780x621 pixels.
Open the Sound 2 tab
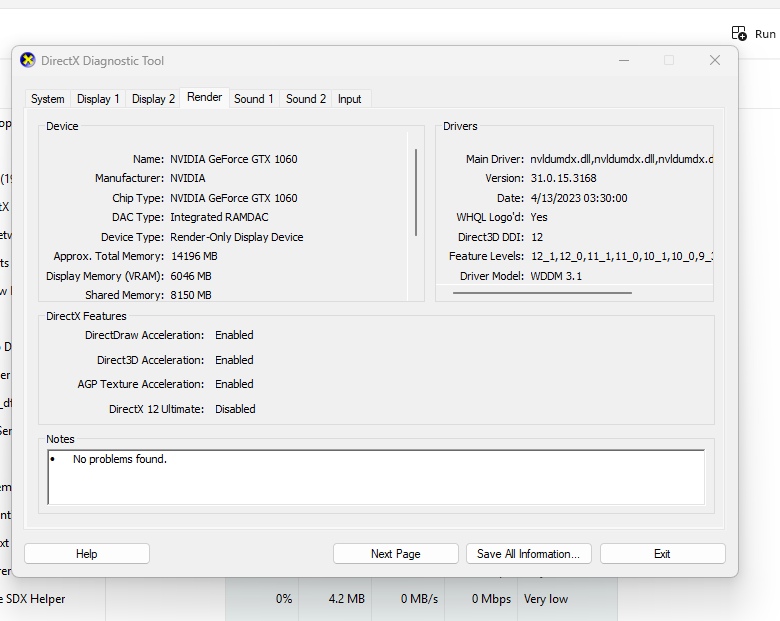[306, 99]
